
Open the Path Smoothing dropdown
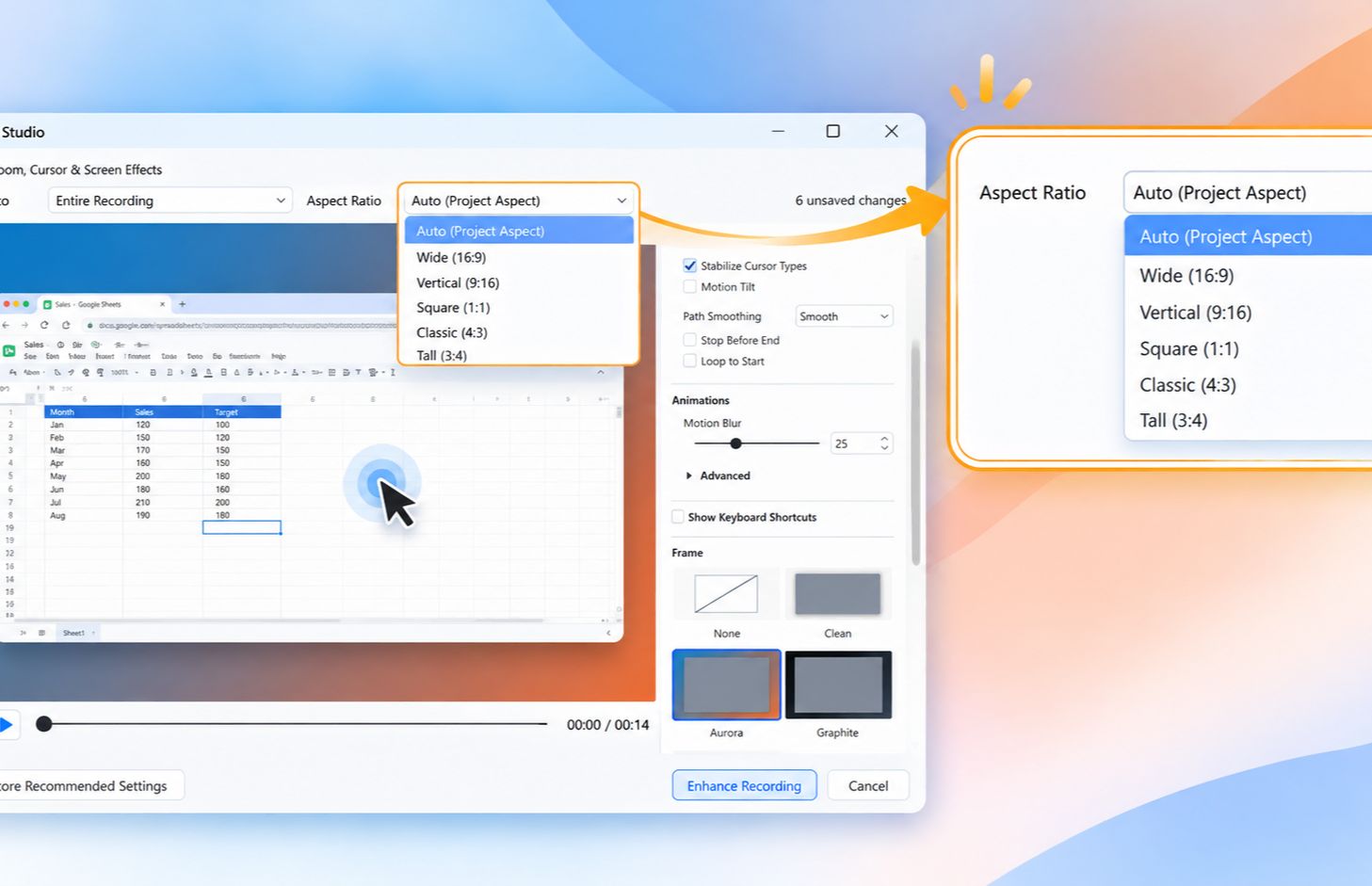click(844, 316)
